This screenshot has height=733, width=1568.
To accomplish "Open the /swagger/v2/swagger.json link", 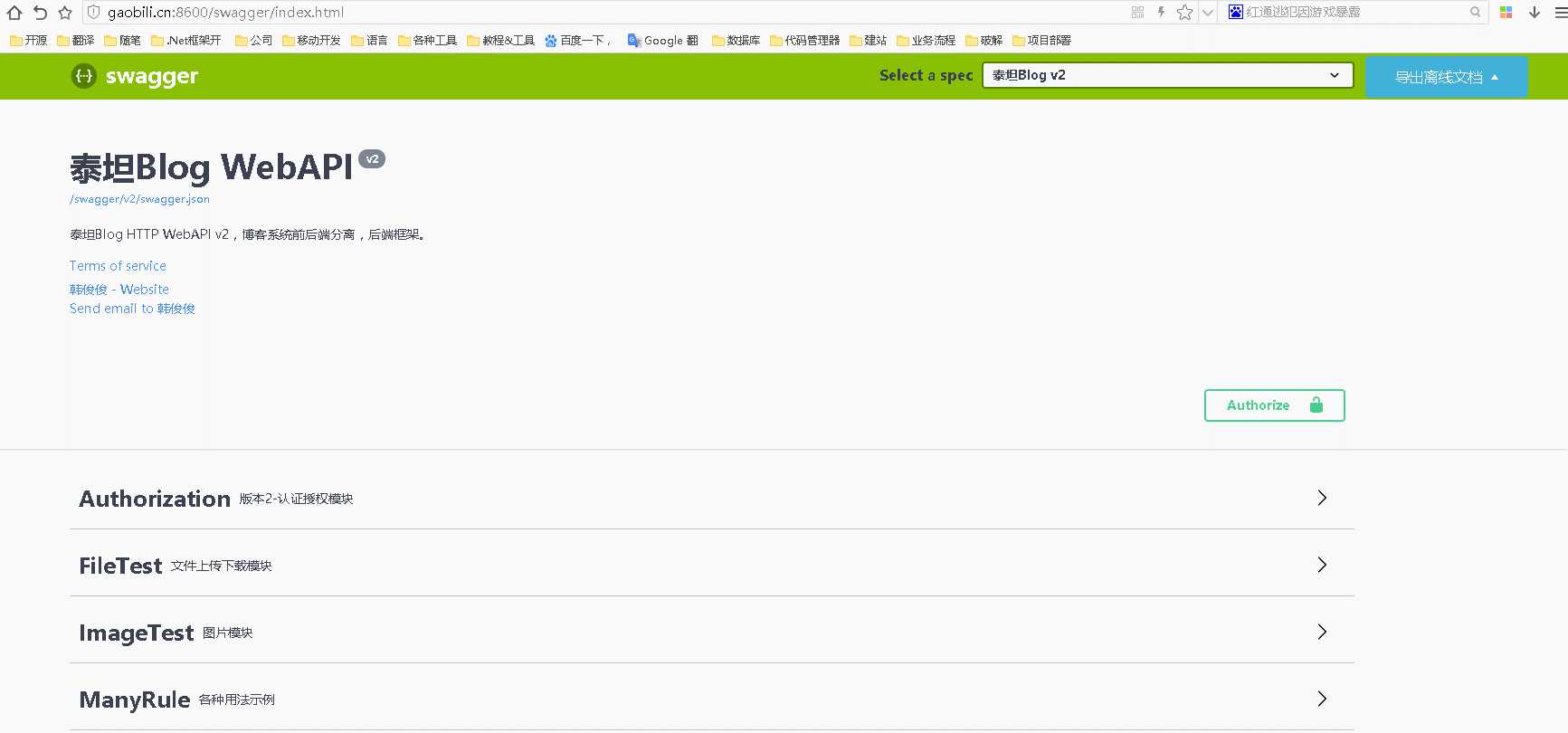I will (x=139, y=199).
